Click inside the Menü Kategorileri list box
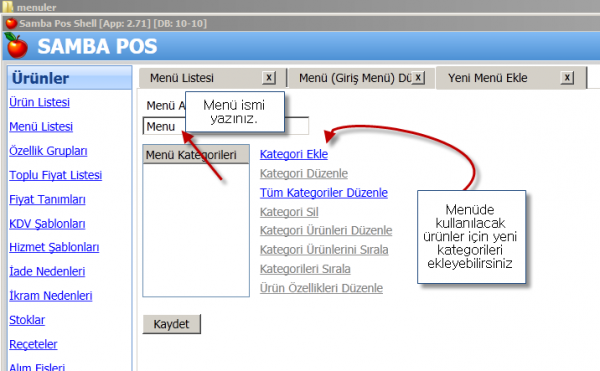 point(196,230)
